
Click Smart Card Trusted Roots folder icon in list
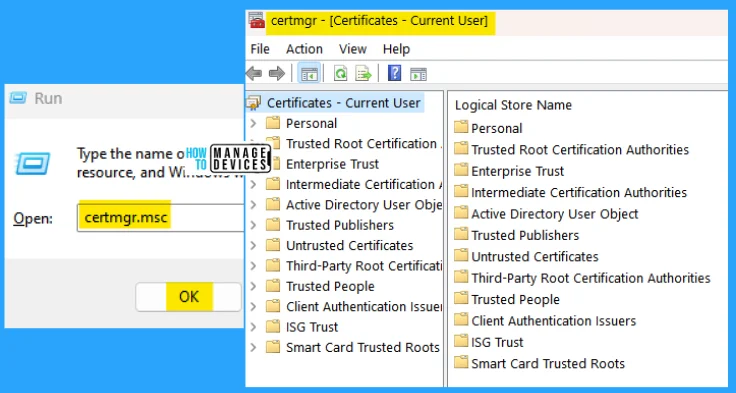tap(461, 363)
